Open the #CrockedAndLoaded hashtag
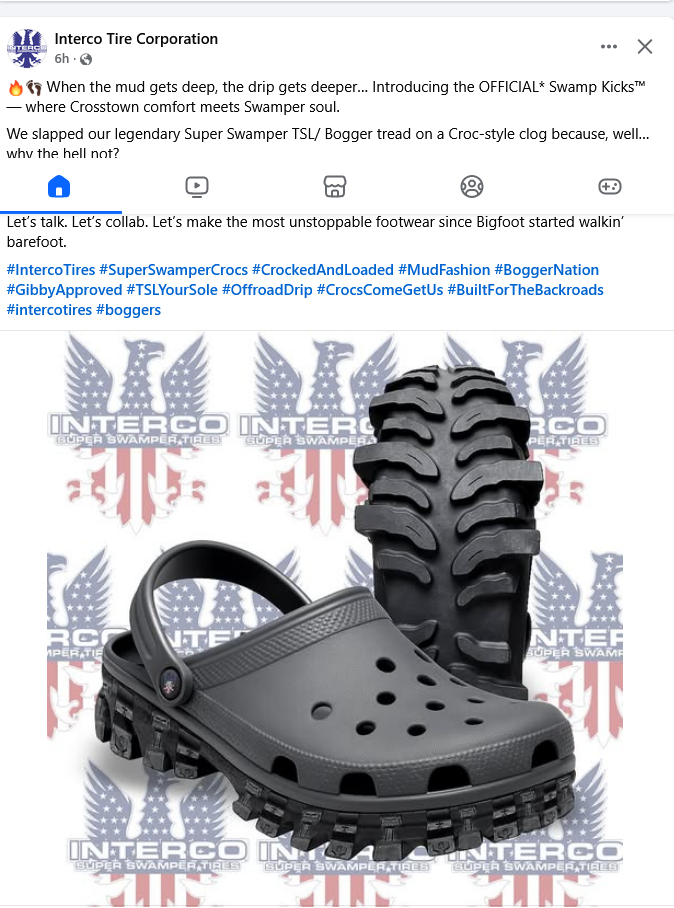Viewport: 674px width, 908px height. click(323, 270)
